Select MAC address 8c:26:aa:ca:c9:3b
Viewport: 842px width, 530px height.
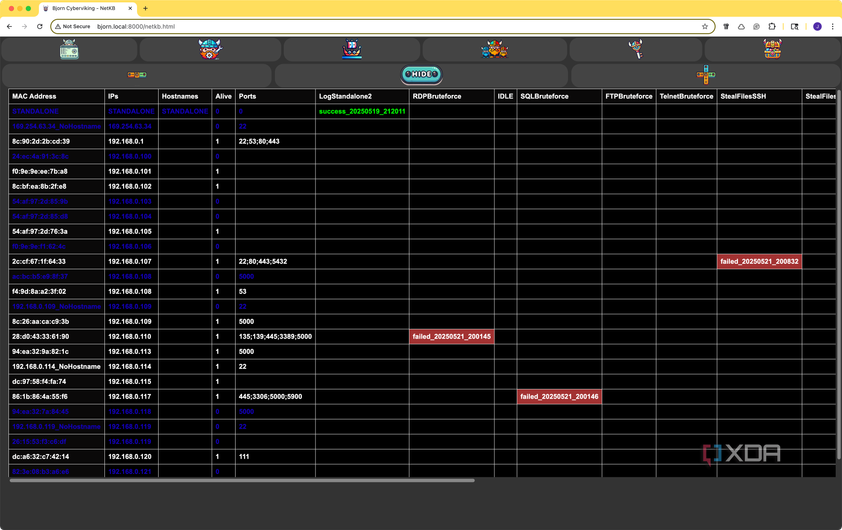pos(56,322)
